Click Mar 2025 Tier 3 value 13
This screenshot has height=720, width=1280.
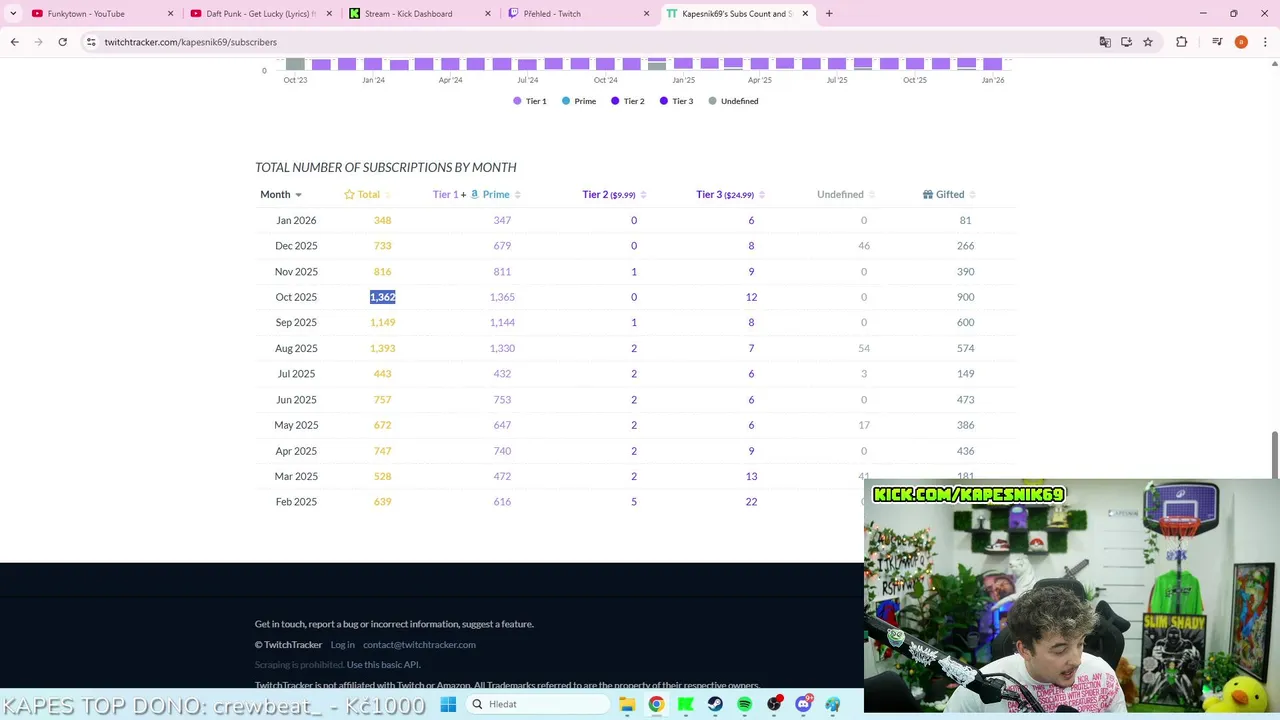click(751, 476)
